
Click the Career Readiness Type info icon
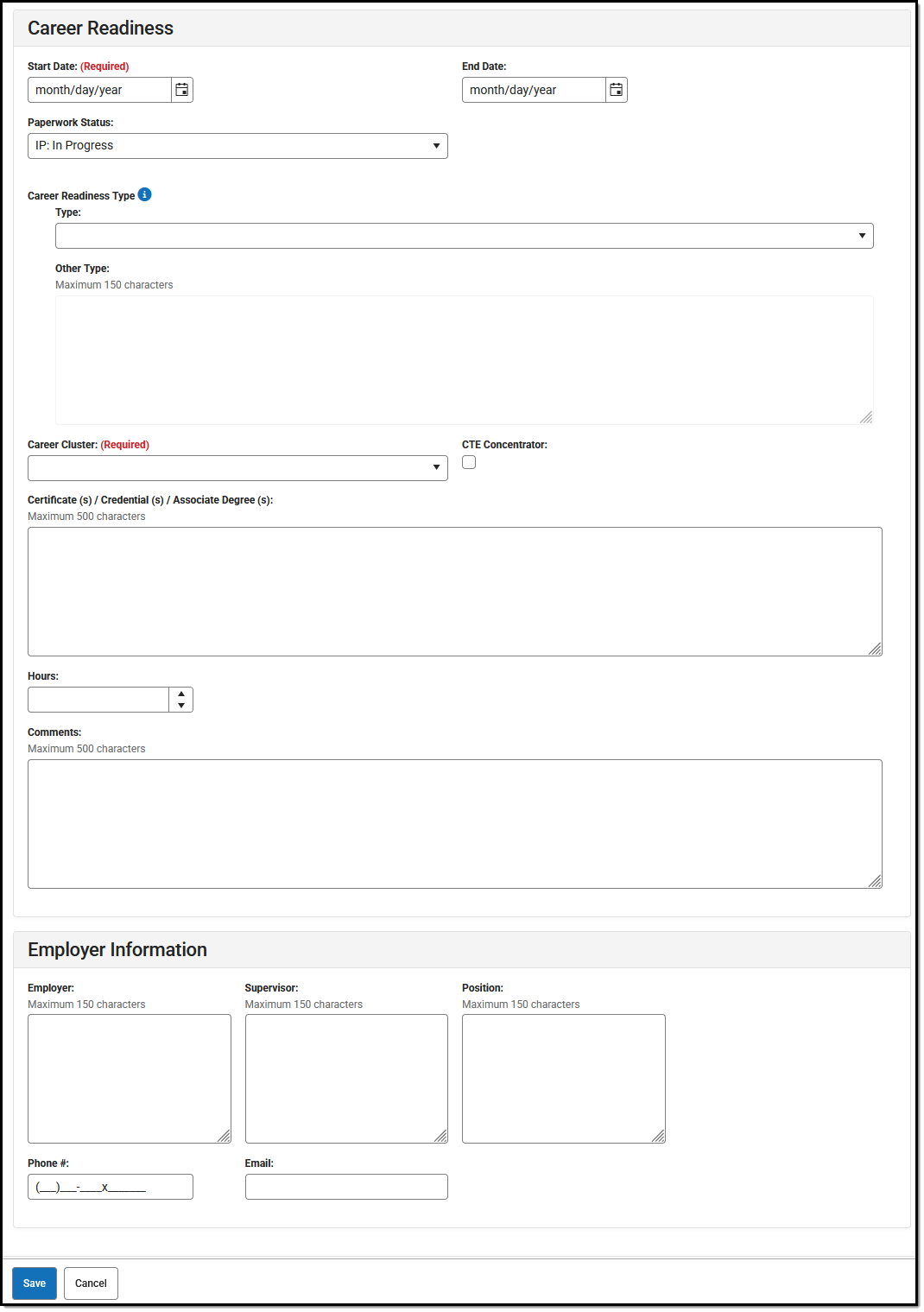click(x=145, y=194)
